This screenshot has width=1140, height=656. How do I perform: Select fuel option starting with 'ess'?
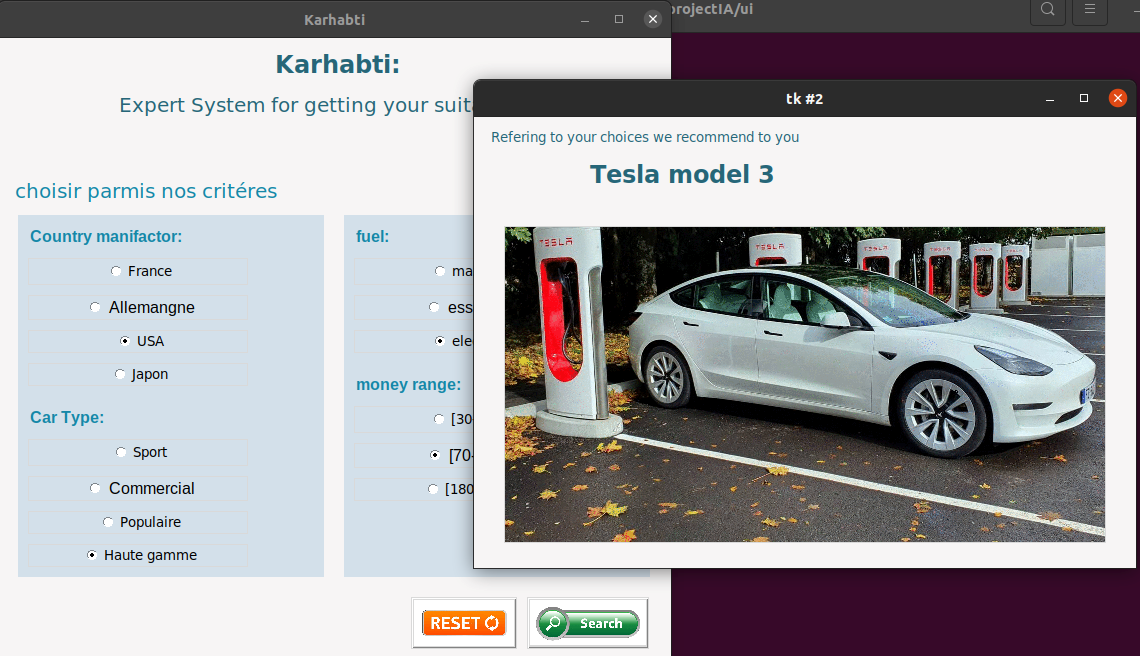click(414, 307)
